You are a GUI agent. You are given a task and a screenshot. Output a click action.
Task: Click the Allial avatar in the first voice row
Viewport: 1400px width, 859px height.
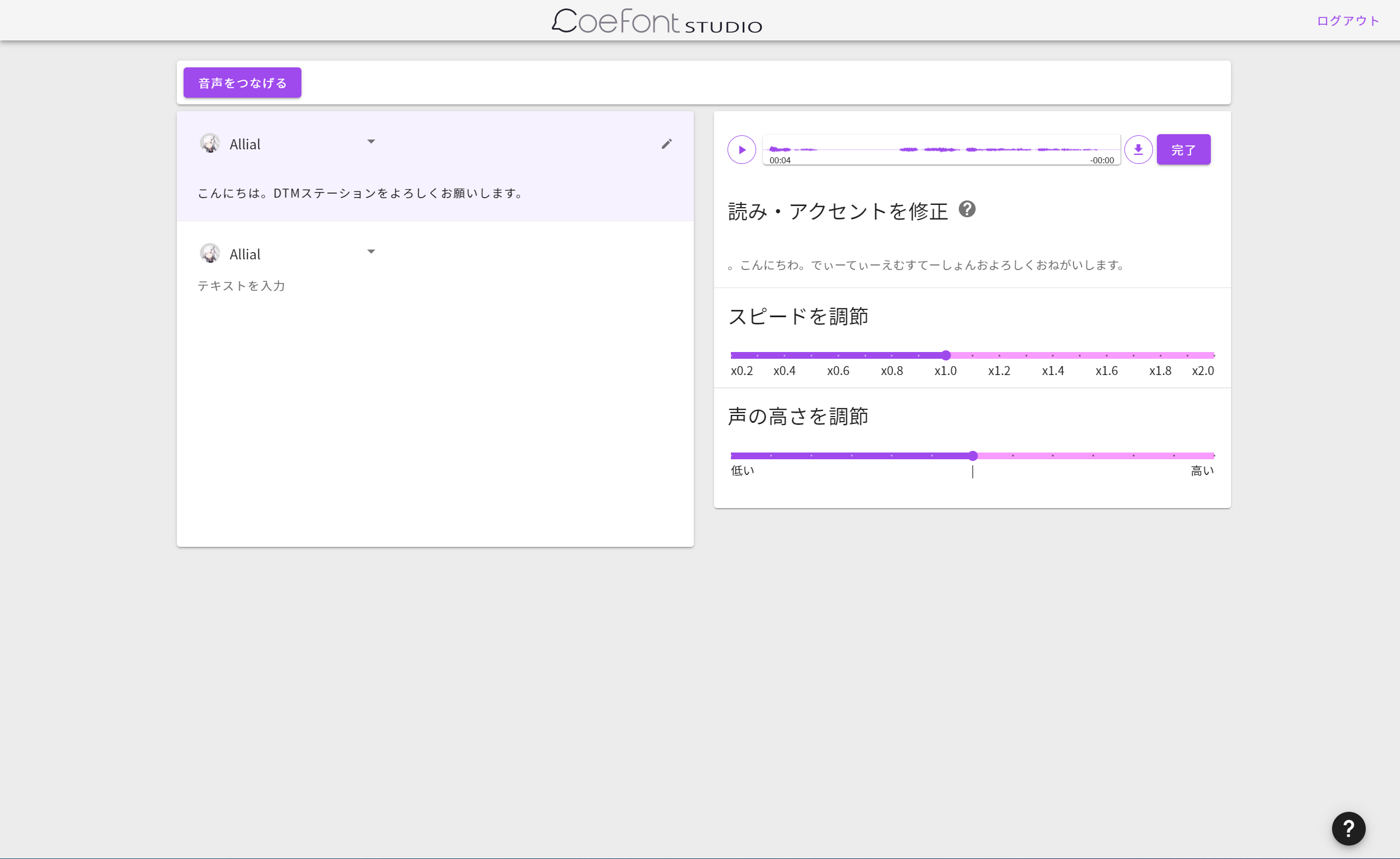tap(209, 144)
